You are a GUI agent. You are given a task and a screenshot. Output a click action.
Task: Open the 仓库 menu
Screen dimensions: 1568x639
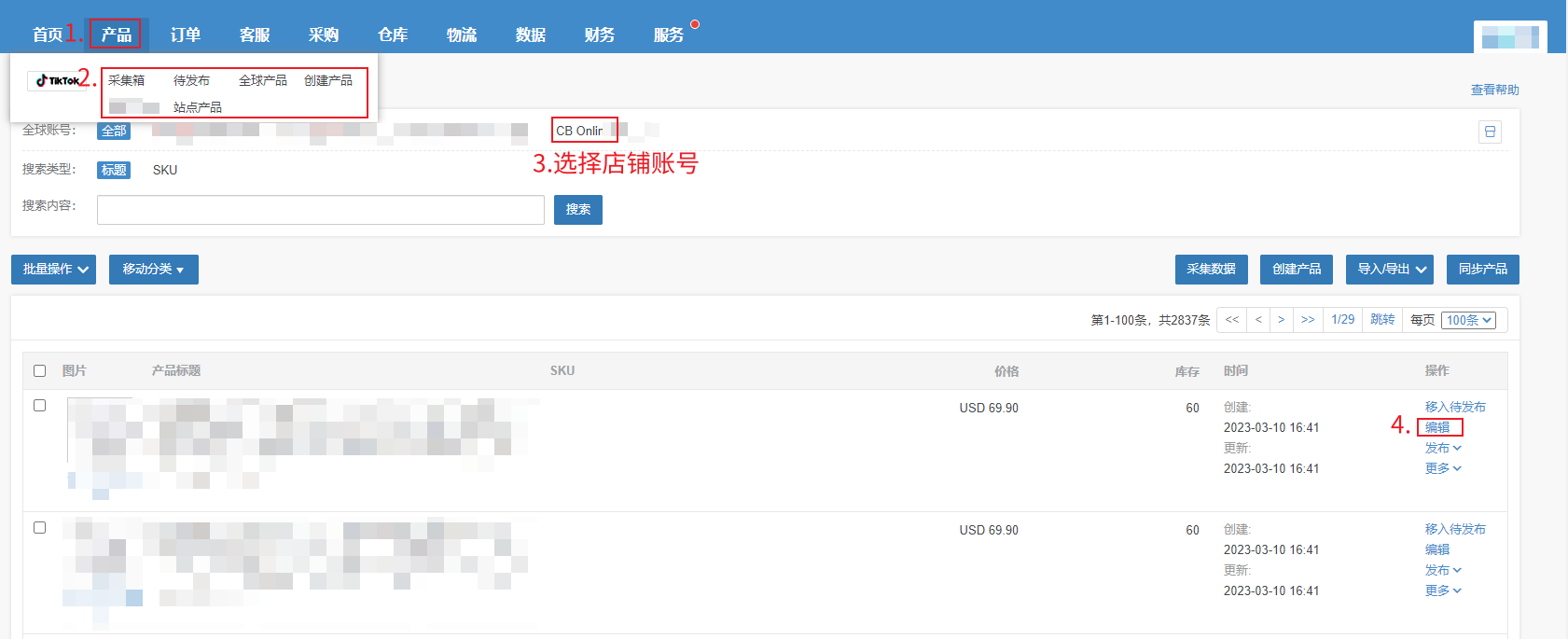click(393, 35)
